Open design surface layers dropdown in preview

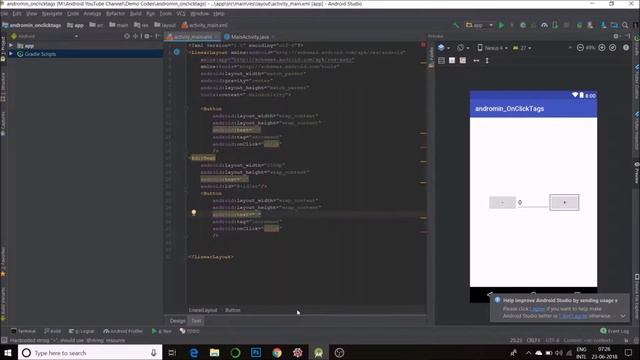pos(443,48)
